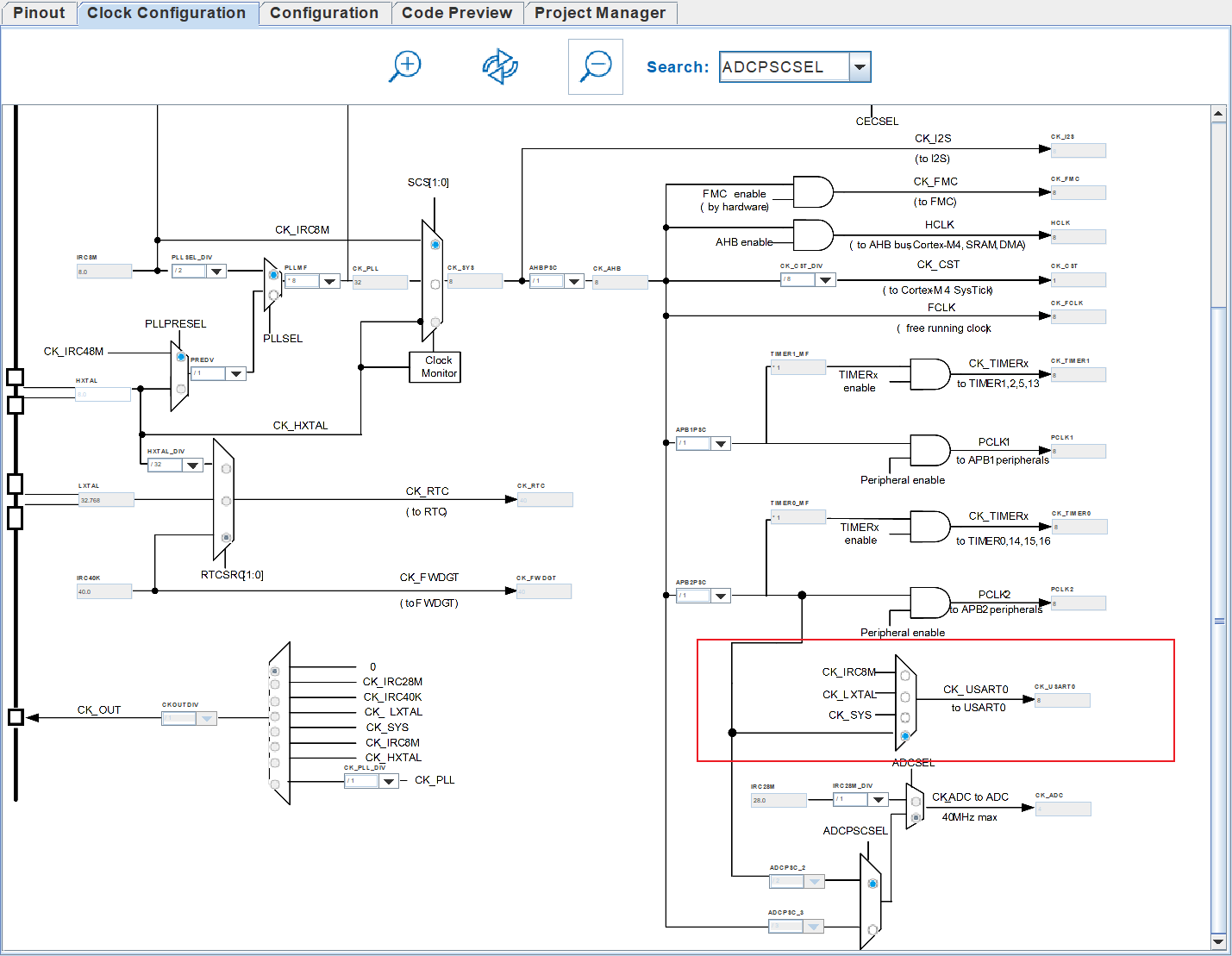Expand the PLLMF multiplier dropdown
This screenshot has width=1232, height=956.
[329, 281]
